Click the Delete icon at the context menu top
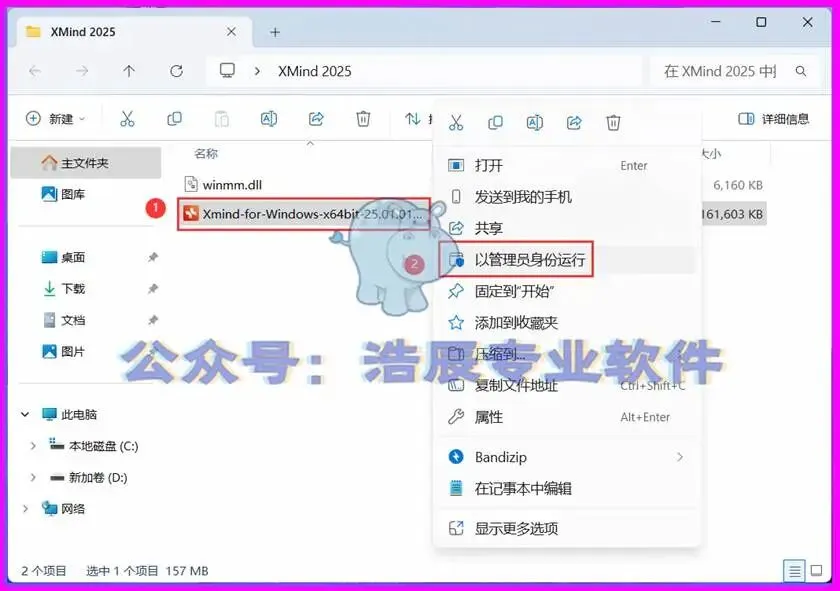 tap(613, 123)
